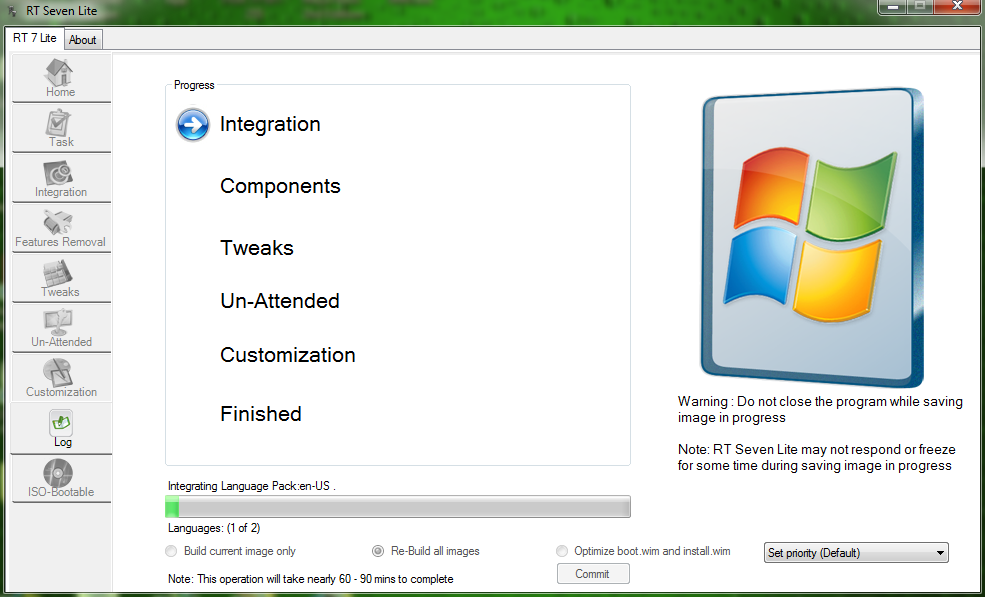Click the Integration progress step label
Image resolution: width=985 pixels, height=597 pixels.
pyautogui.click(x=270, y=124)
